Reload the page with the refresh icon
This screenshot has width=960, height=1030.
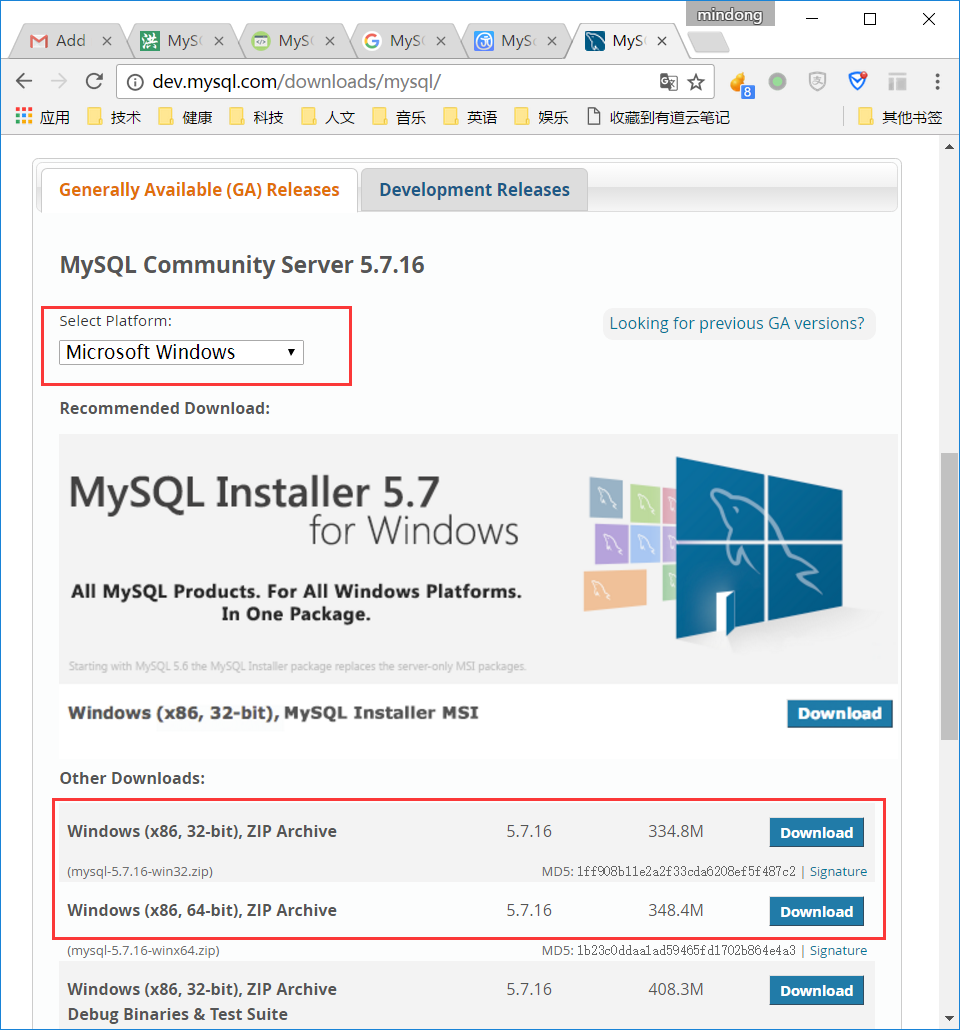pos(95,81)
